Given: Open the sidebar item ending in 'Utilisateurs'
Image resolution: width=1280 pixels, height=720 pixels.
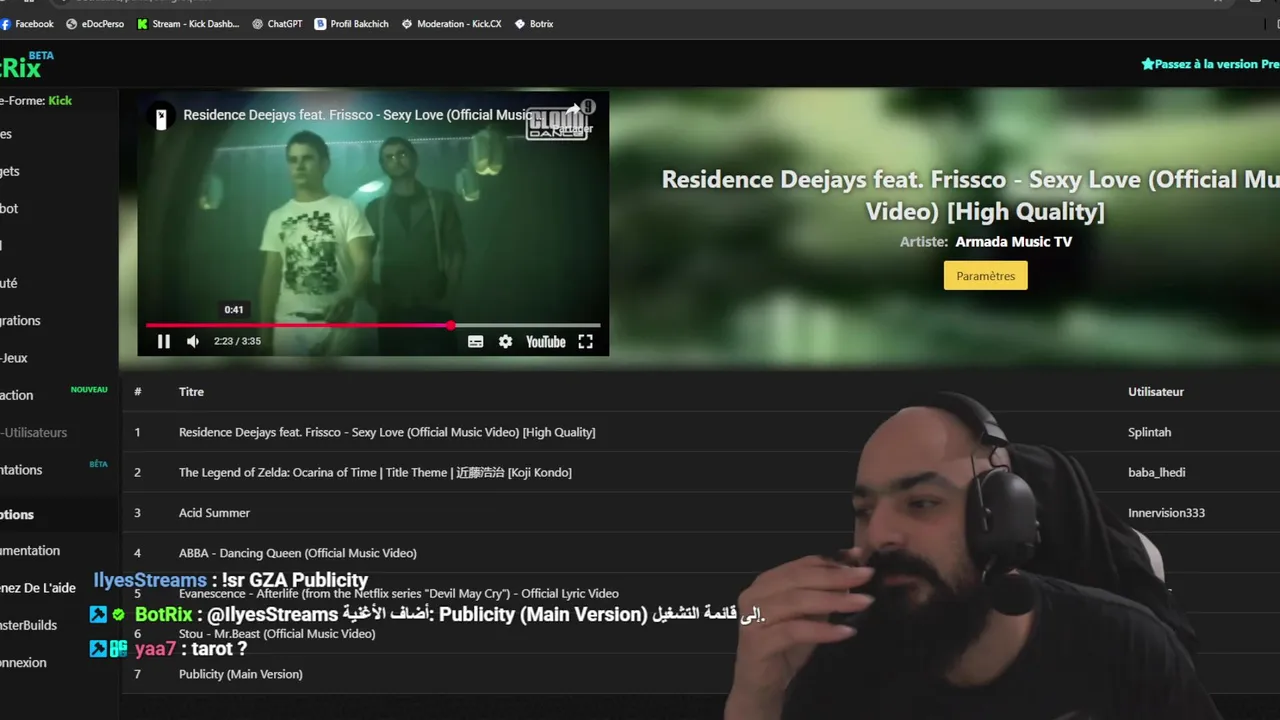Looking at the screenshot, I should click(34, 433).
